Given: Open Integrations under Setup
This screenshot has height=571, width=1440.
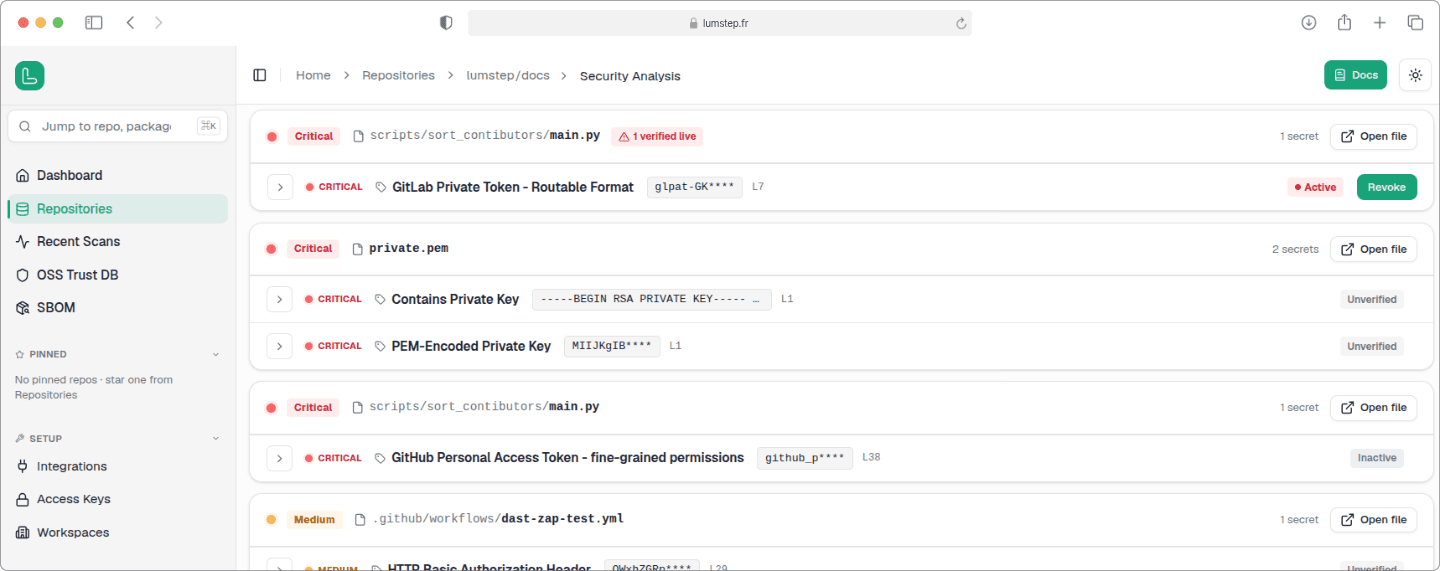Looking at the screenshot, I should click(x=118, y=466).
